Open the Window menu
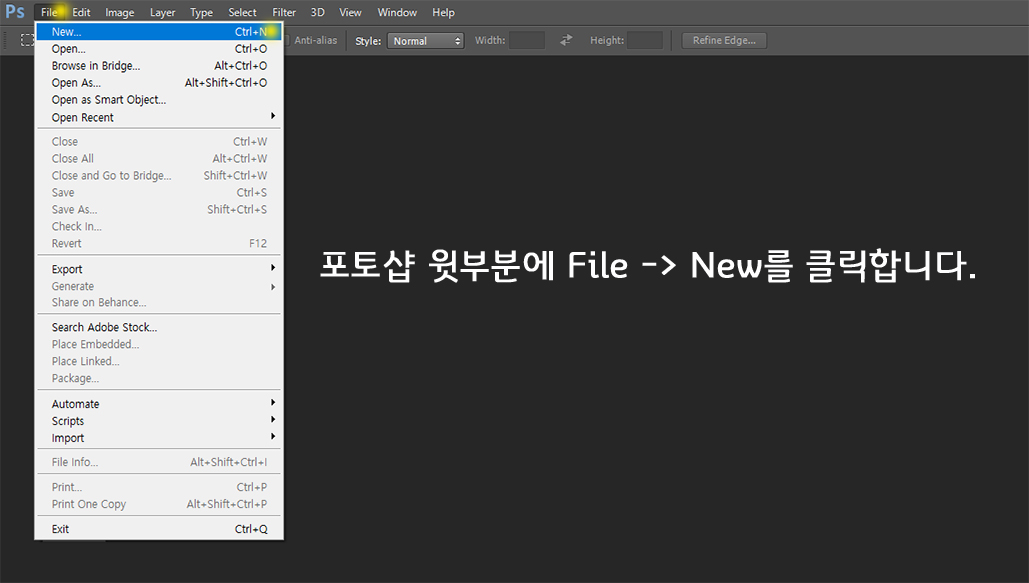 397,12
